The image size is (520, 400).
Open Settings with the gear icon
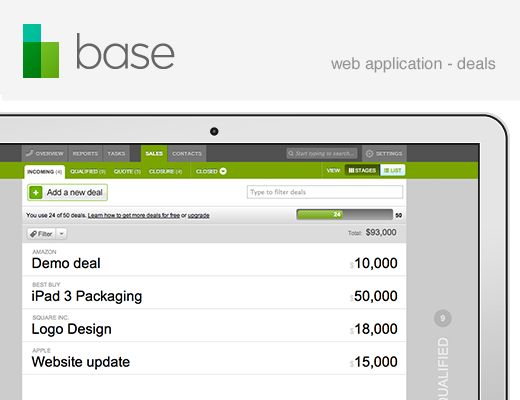point(384,153)
